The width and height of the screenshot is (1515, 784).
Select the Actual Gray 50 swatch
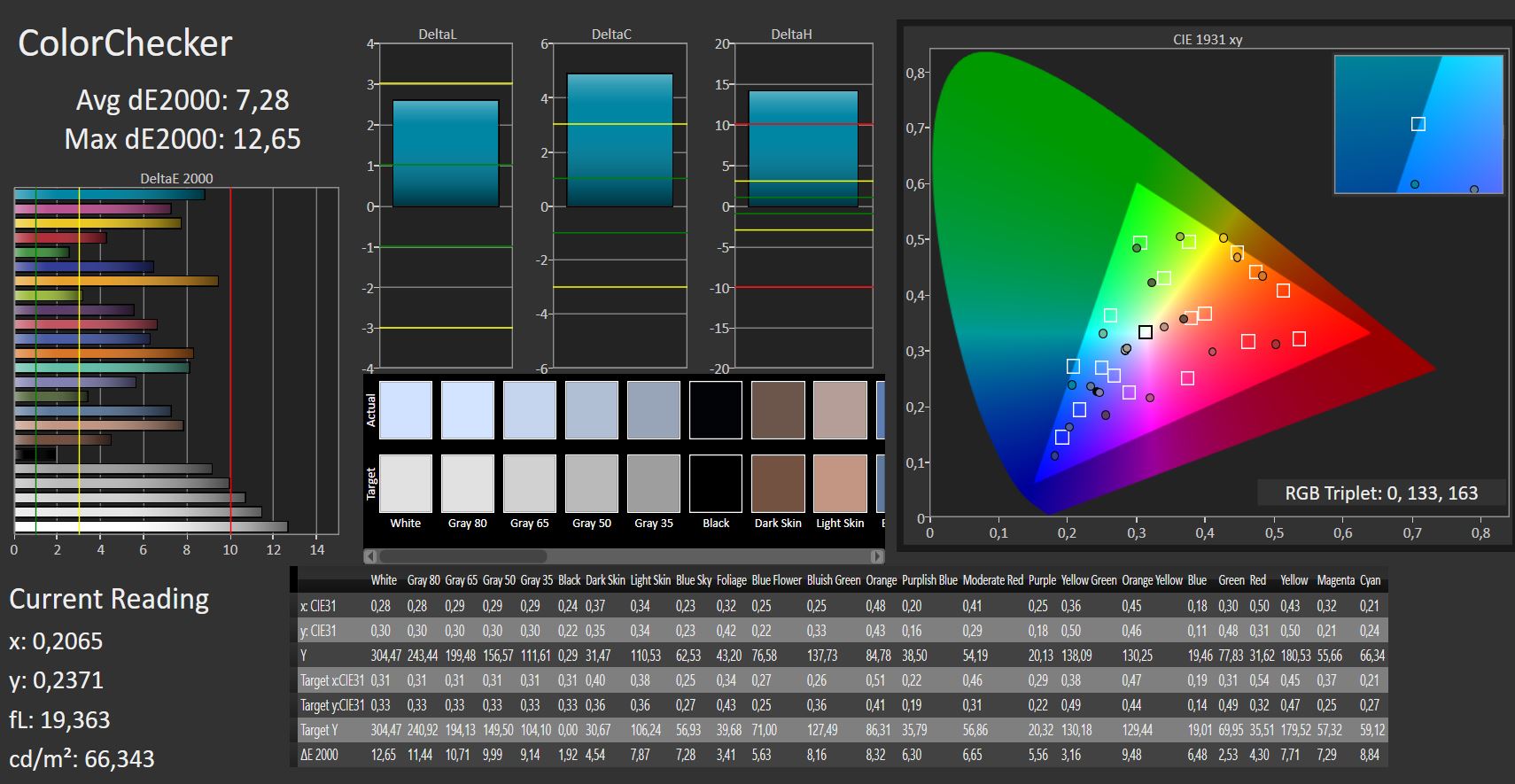click(x=592, y=410)
